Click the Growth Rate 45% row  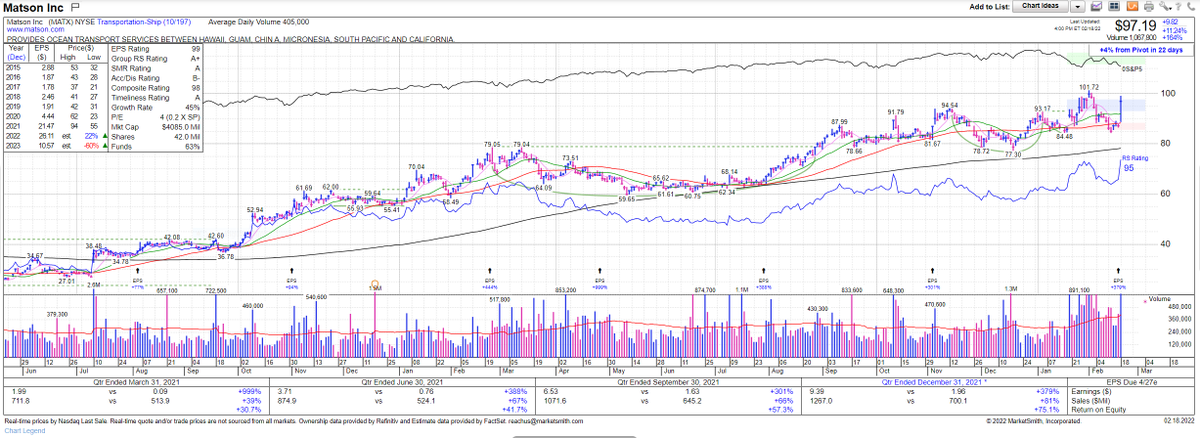pyautogui.click(x=155, y=107)
